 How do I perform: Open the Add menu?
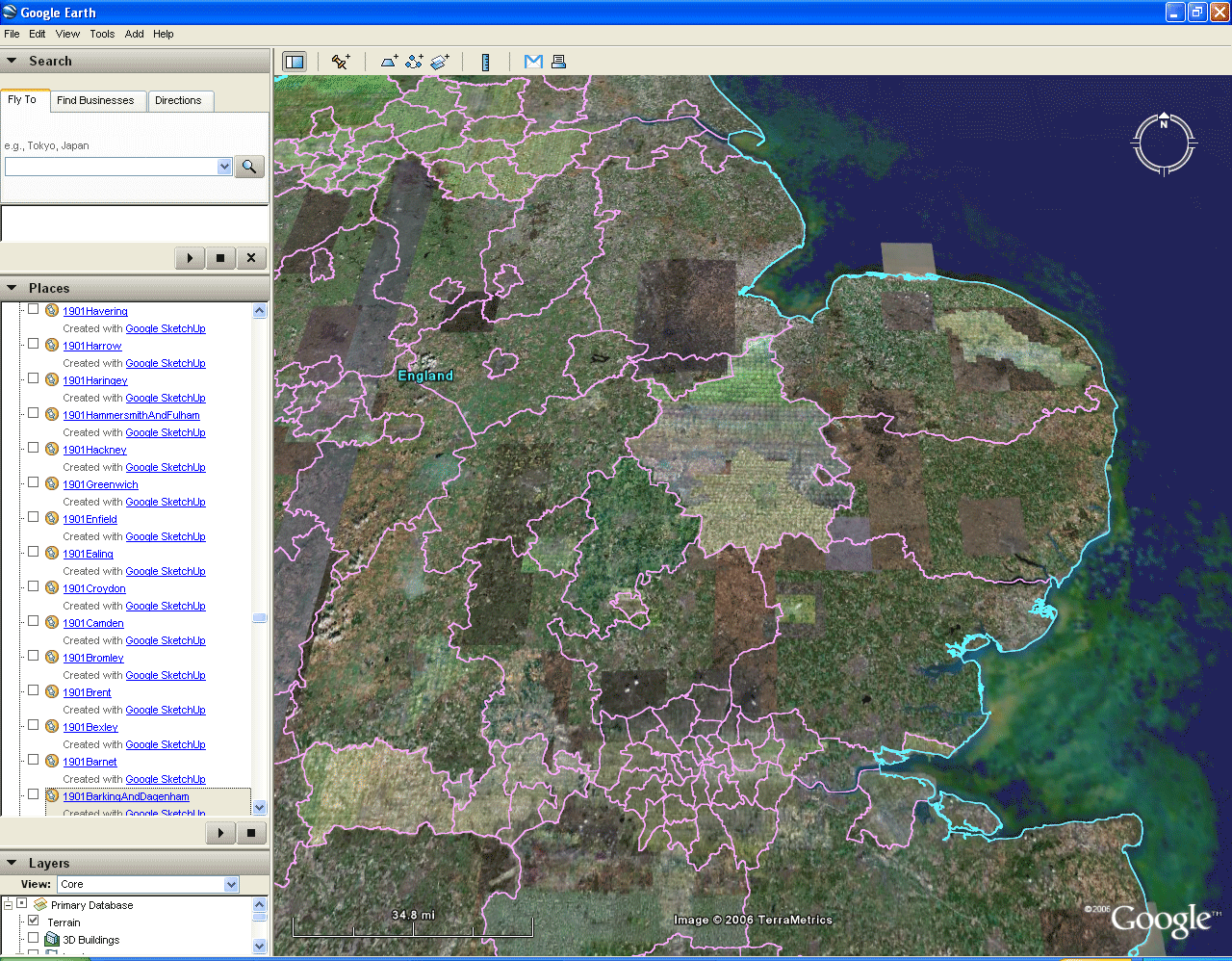[x=134, y=34]
